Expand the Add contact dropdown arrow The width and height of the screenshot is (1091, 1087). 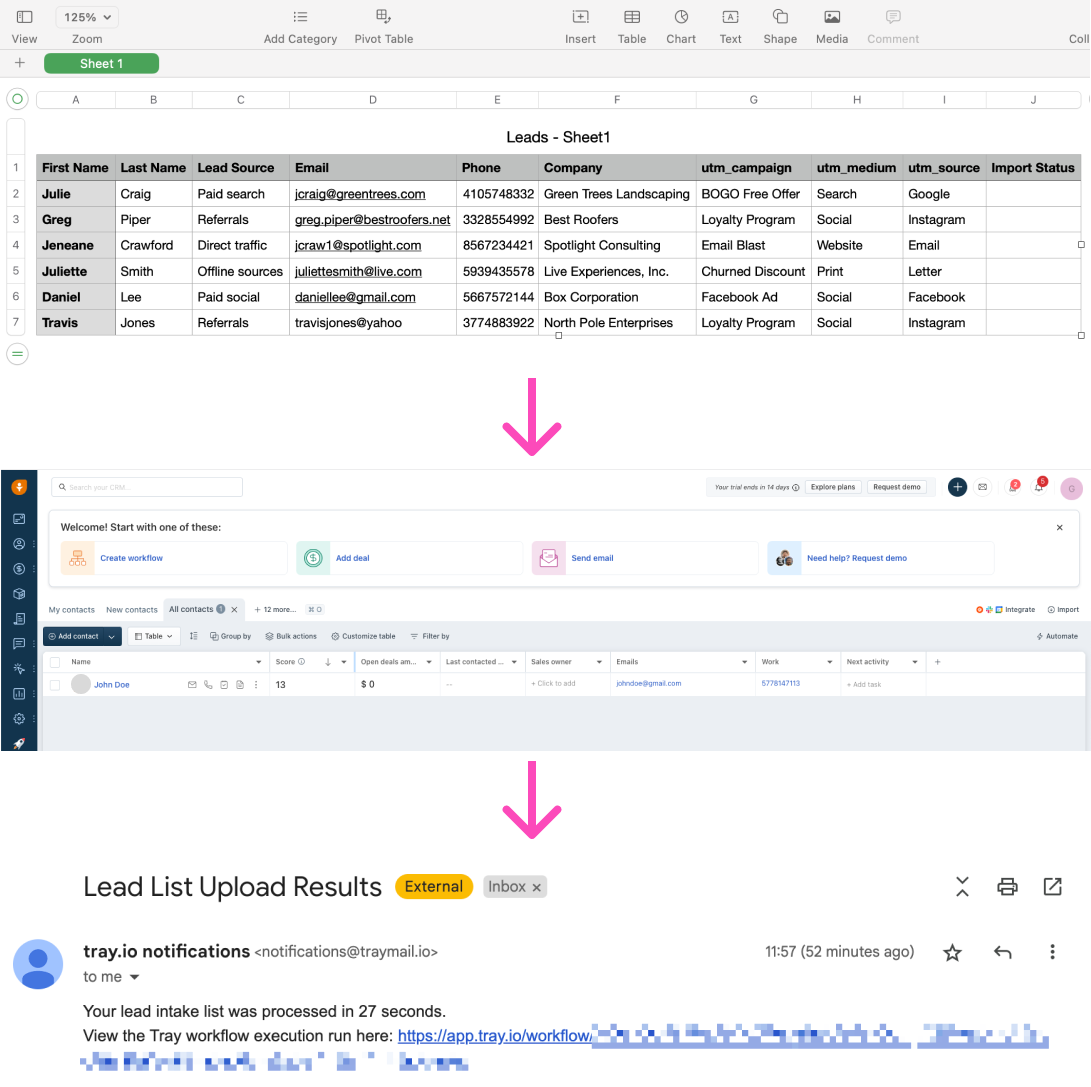(112, 636)
